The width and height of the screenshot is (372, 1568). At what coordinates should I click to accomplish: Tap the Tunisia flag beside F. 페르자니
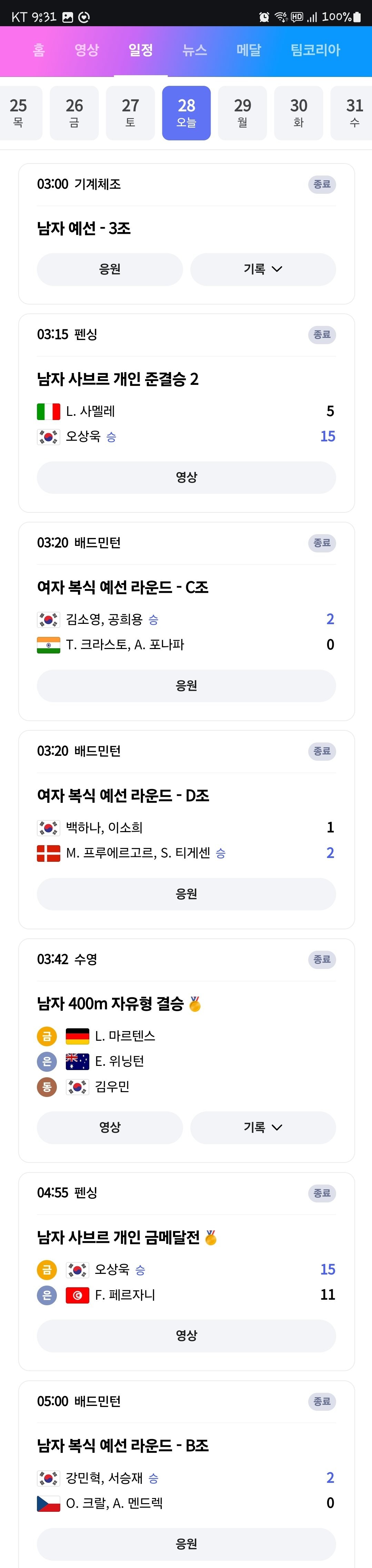point(77,1295)
